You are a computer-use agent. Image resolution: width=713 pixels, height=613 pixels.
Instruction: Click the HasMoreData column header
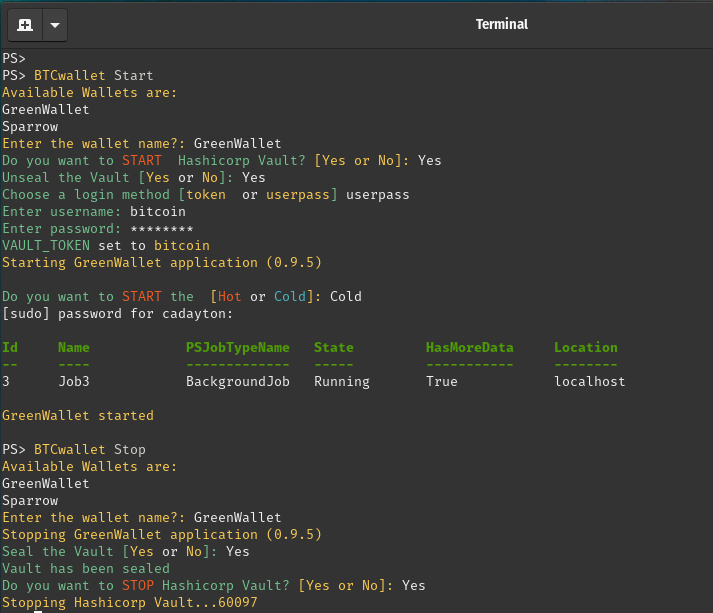point(469,347)
